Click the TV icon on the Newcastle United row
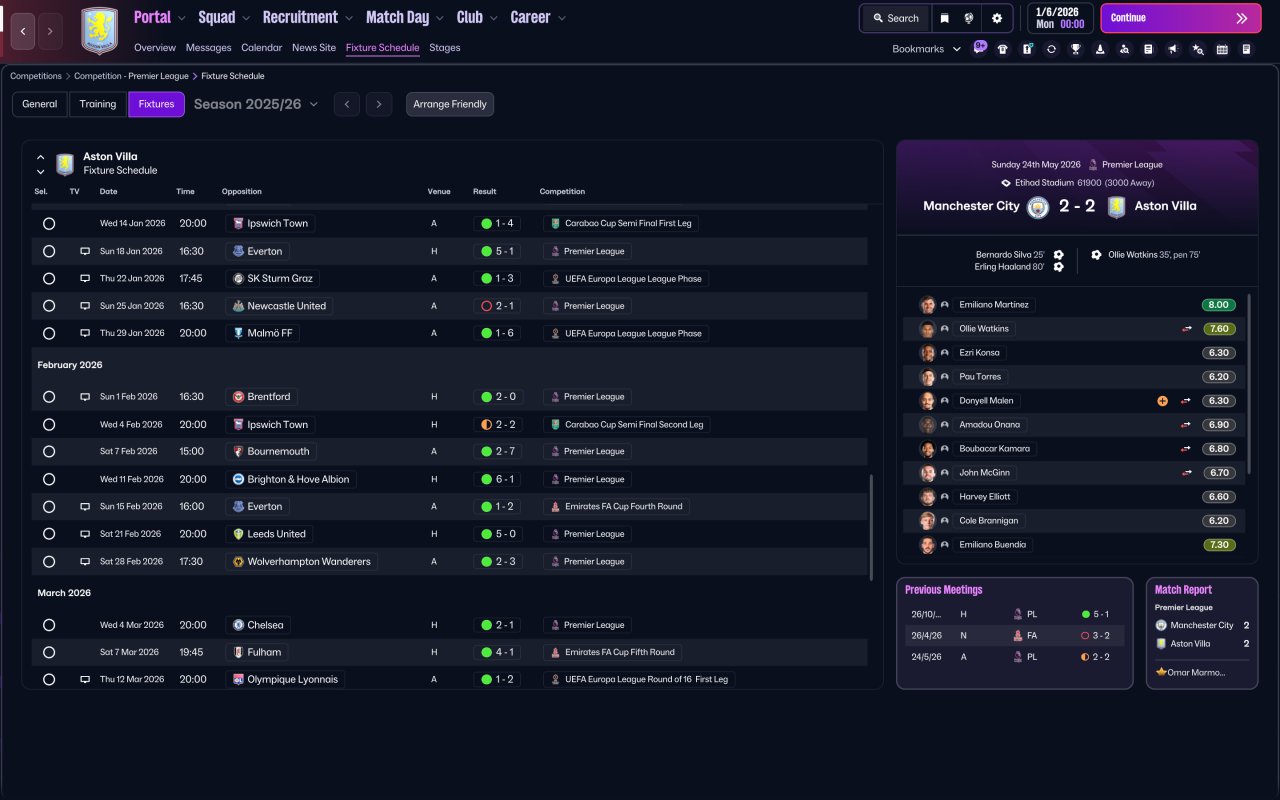 85,306
